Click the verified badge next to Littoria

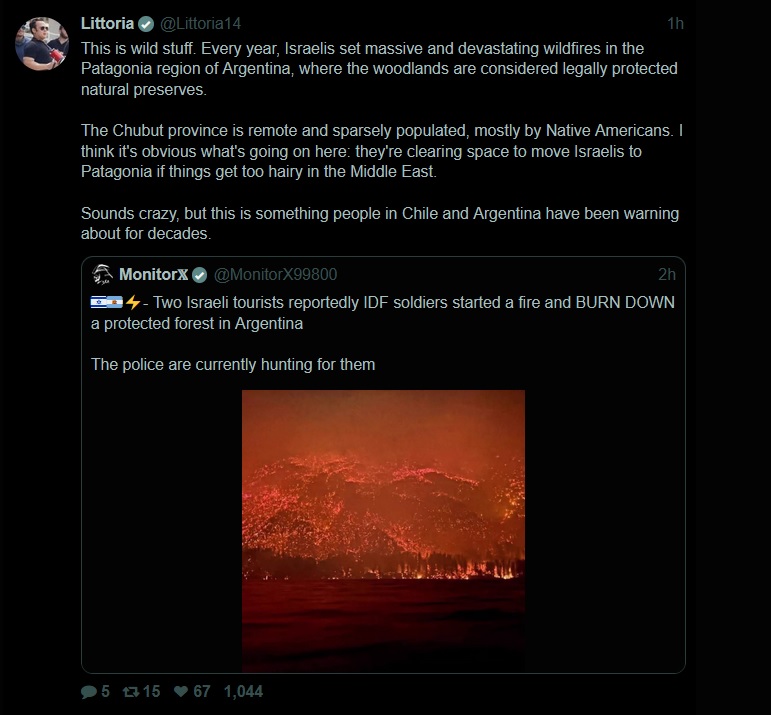pyautogui.click(x=147, y=24)
